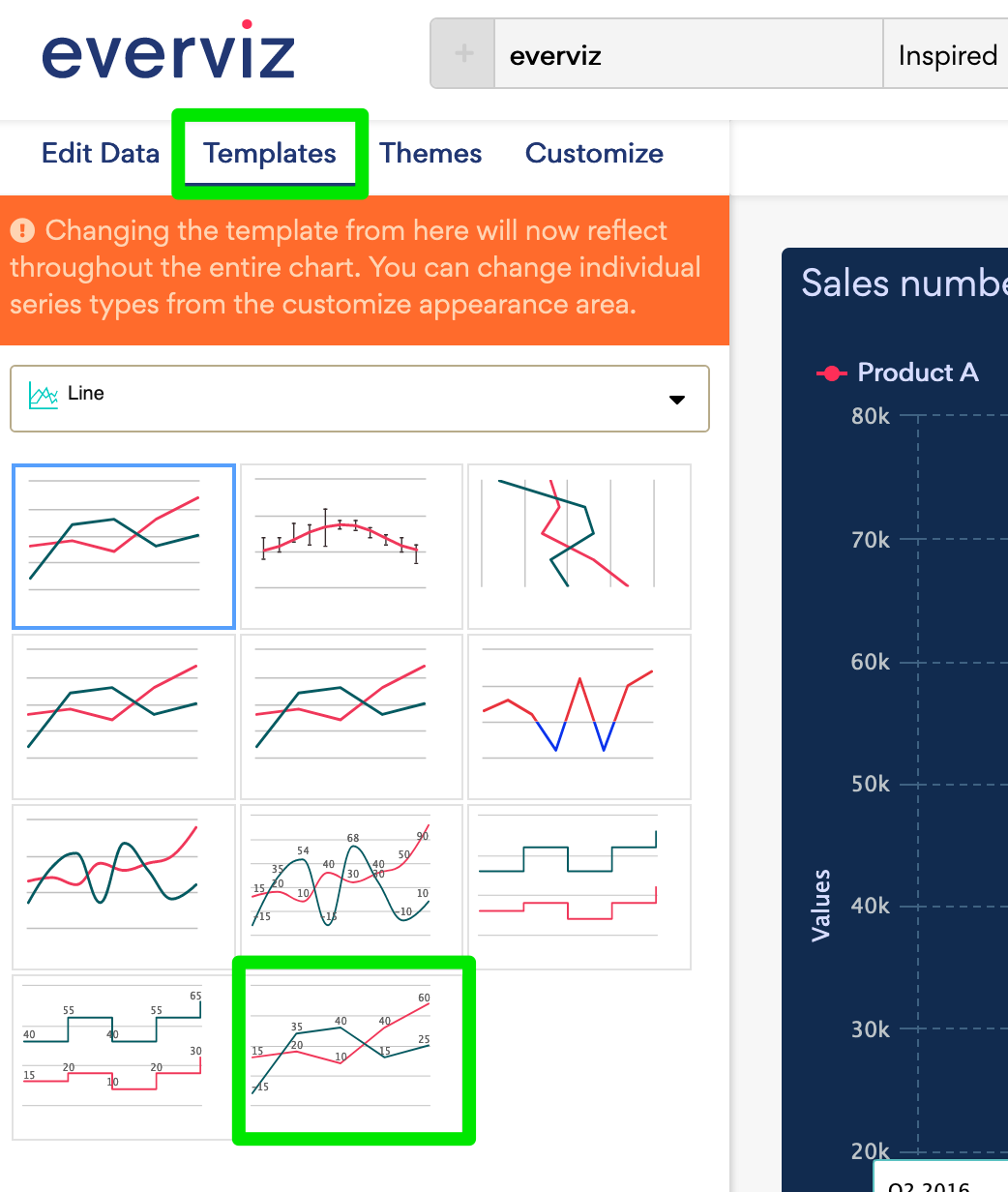Go to the Customize tab

(x=594, y=153)
